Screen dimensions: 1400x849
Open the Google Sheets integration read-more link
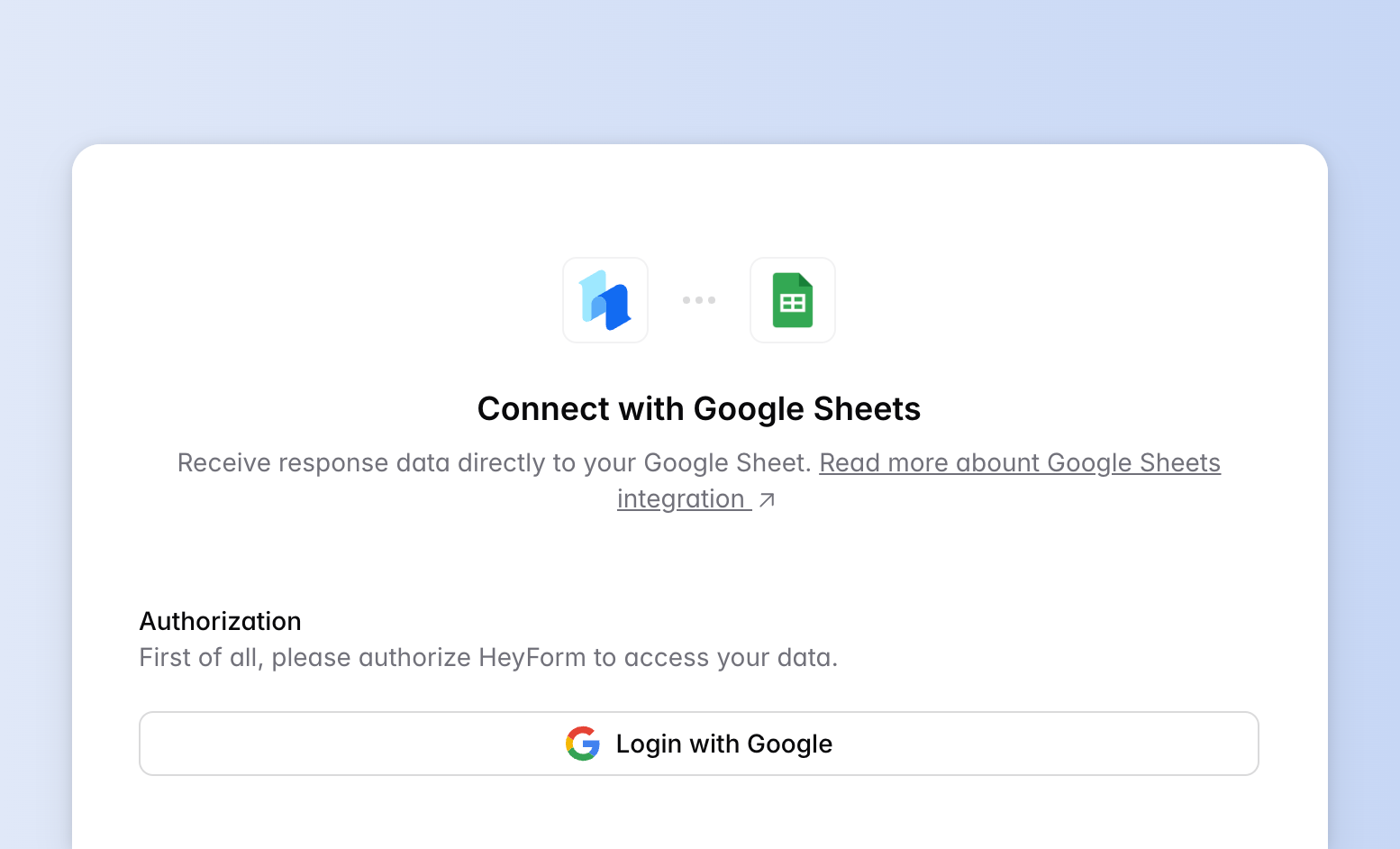[1020, 462]
